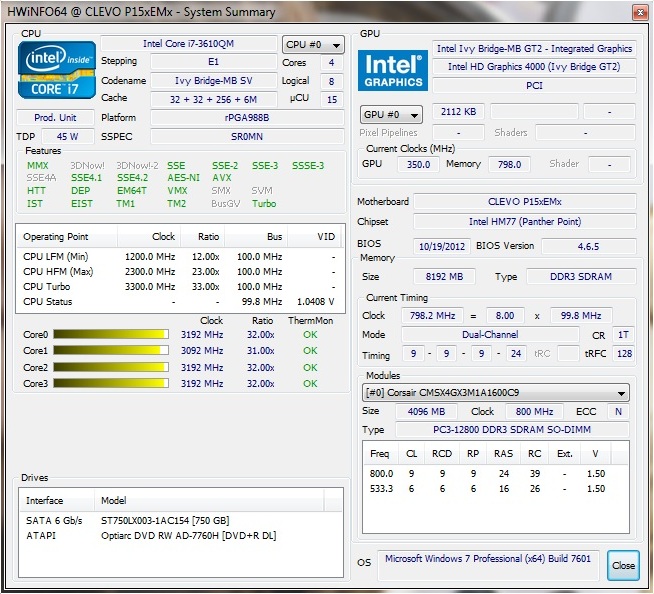Select the ST750LX003-1AC154 drive row
654x594 pixels.
(180, 521)
